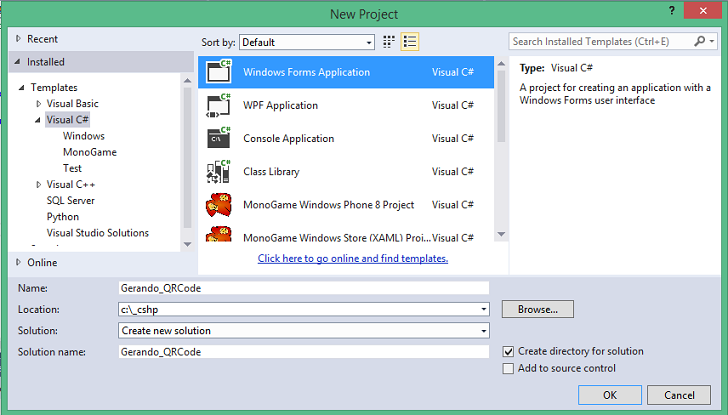Expand the Recent section
728x415 pixels.
pyautogui.click(x=18, y=39)
